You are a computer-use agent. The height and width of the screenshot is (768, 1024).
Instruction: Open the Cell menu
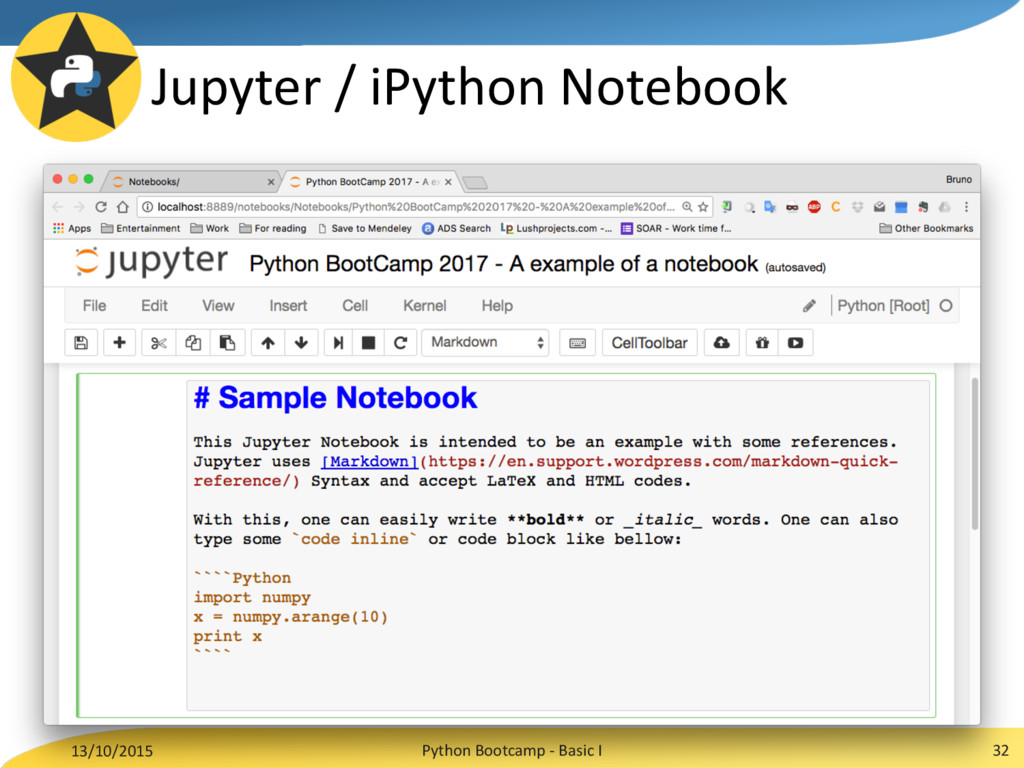coord(355,306)
